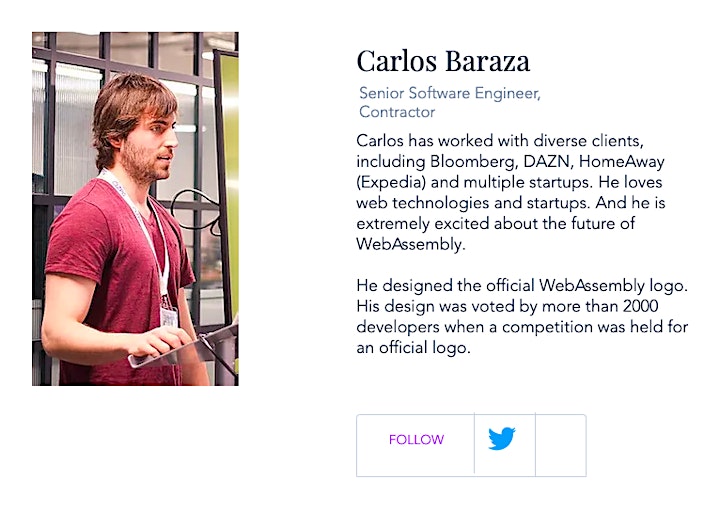The image size is (720, 511).
Task: Click the phrase official WebAssembly logo
Action: click(x=586, y=286)
